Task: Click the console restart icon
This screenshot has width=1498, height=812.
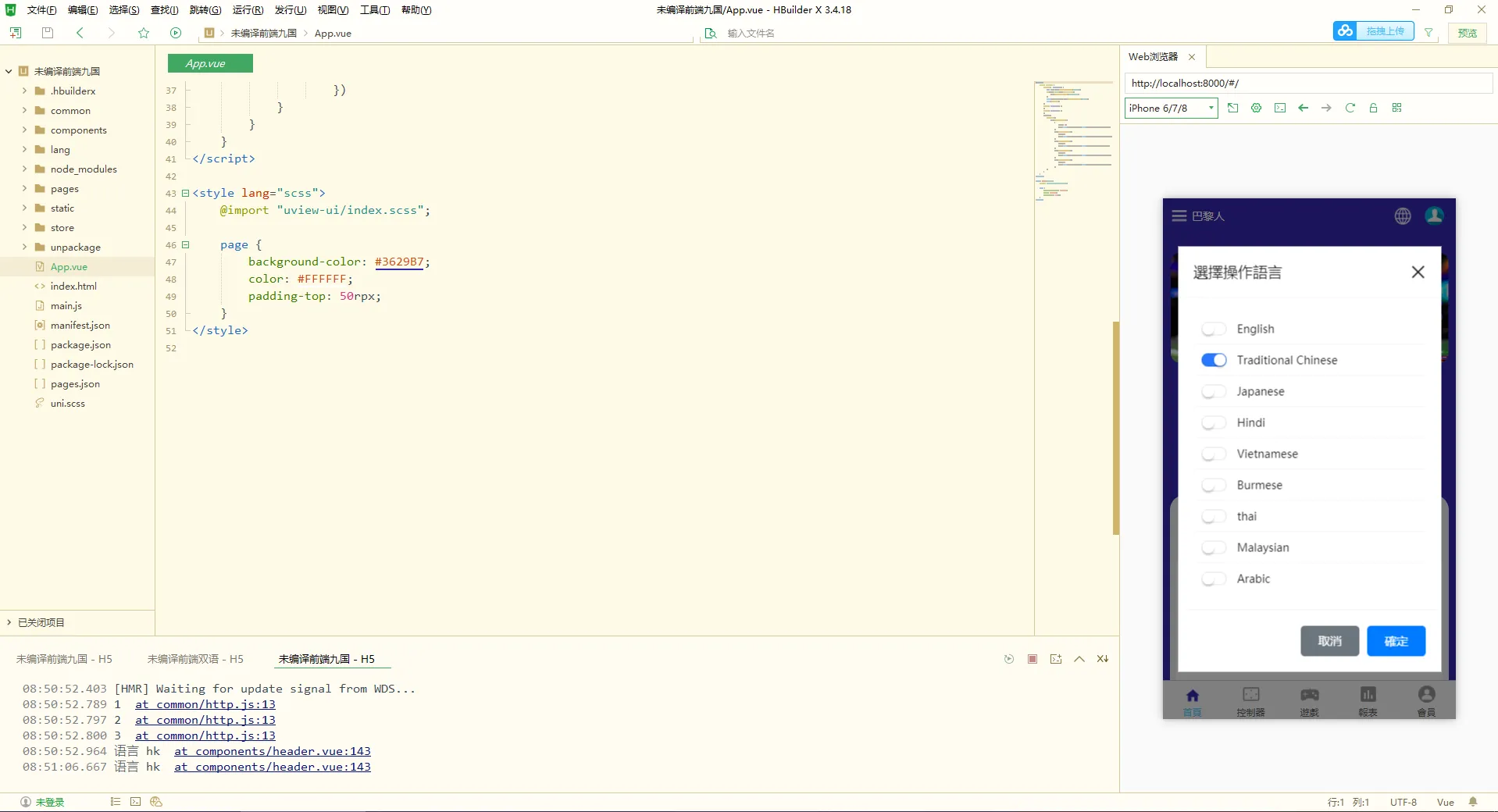Action: [1009, 659]
